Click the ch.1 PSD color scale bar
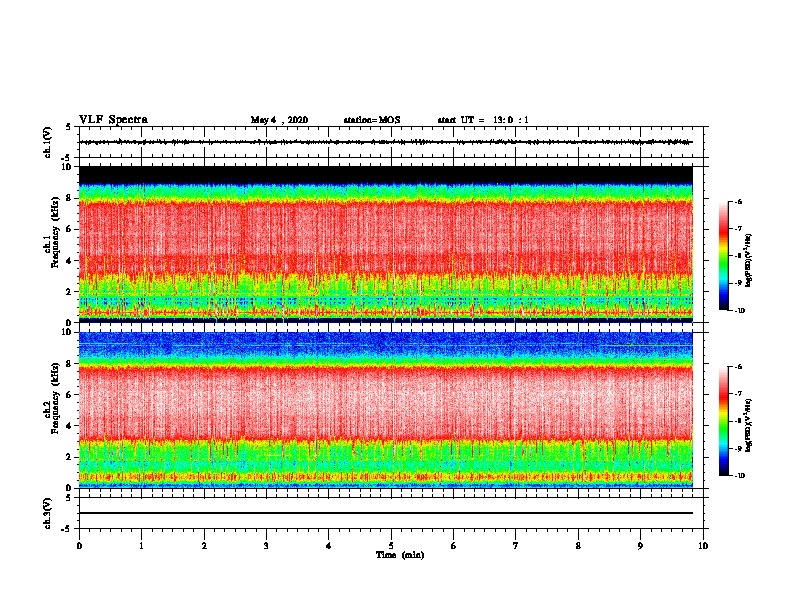This screenshot has width=792, height=612. (723, 256)
